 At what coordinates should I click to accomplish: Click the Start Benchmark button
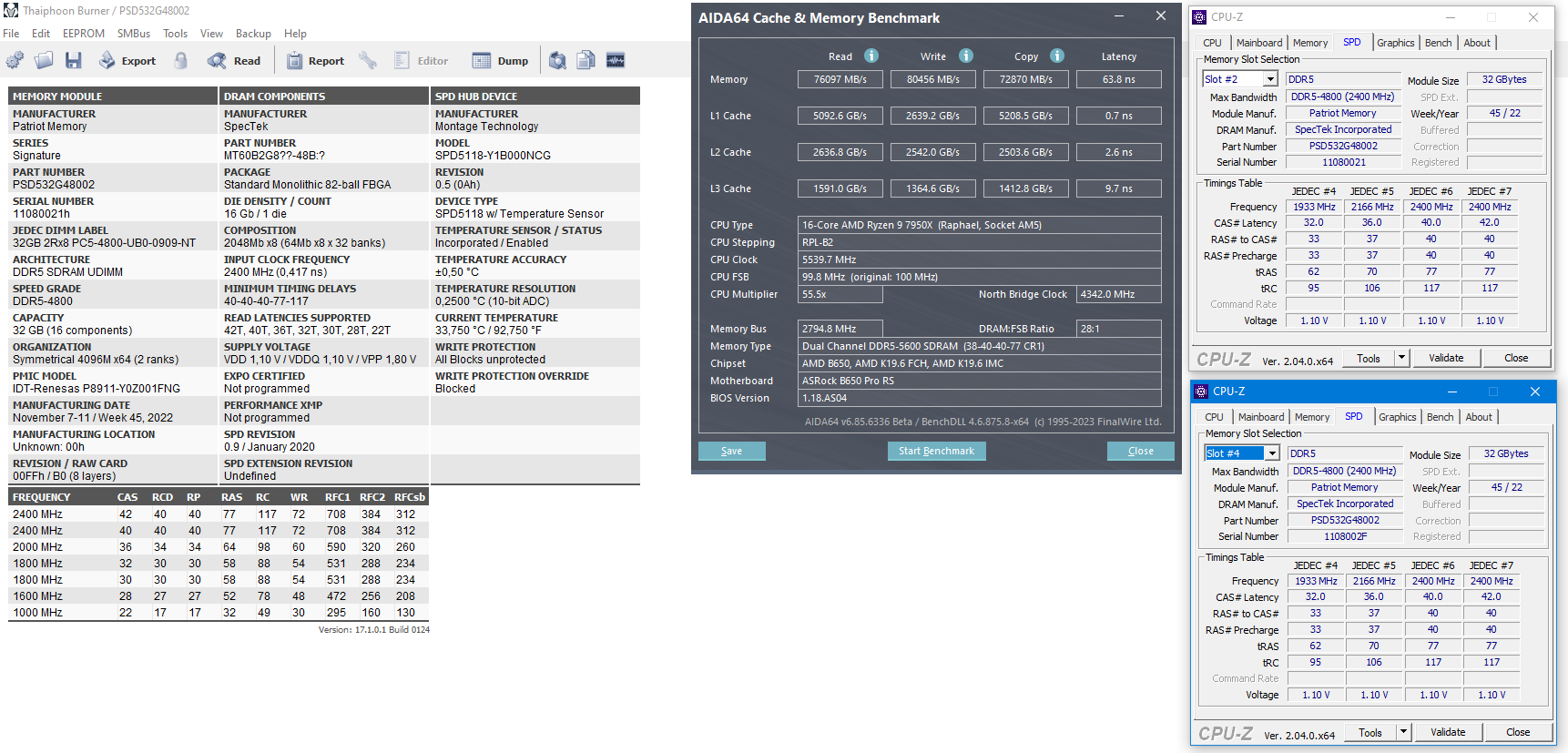(936, 451)
